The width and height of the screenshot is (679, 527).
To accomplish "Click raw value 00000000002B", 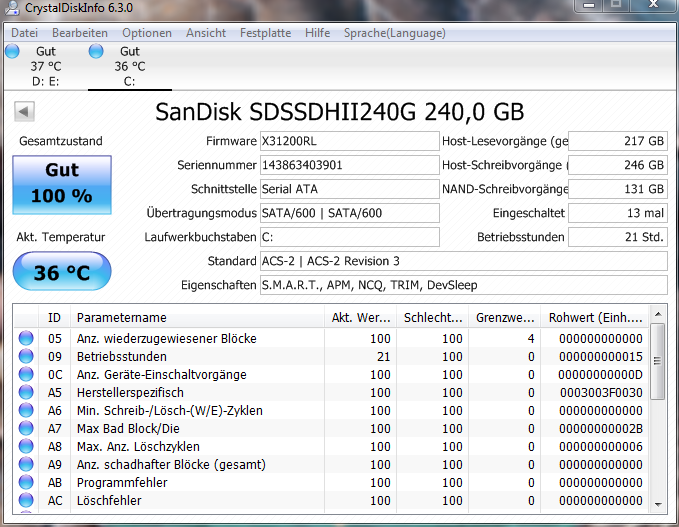I will (601, 428).
